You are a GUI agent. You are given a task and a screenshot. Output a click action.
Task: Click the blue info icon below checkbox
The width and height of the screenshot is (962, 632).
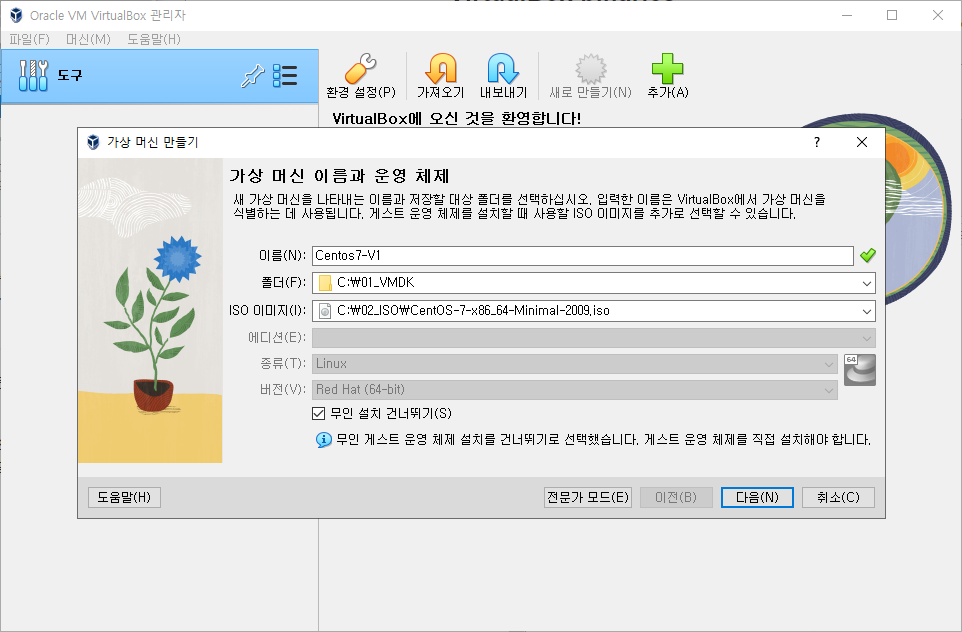(x=323, y=440)
